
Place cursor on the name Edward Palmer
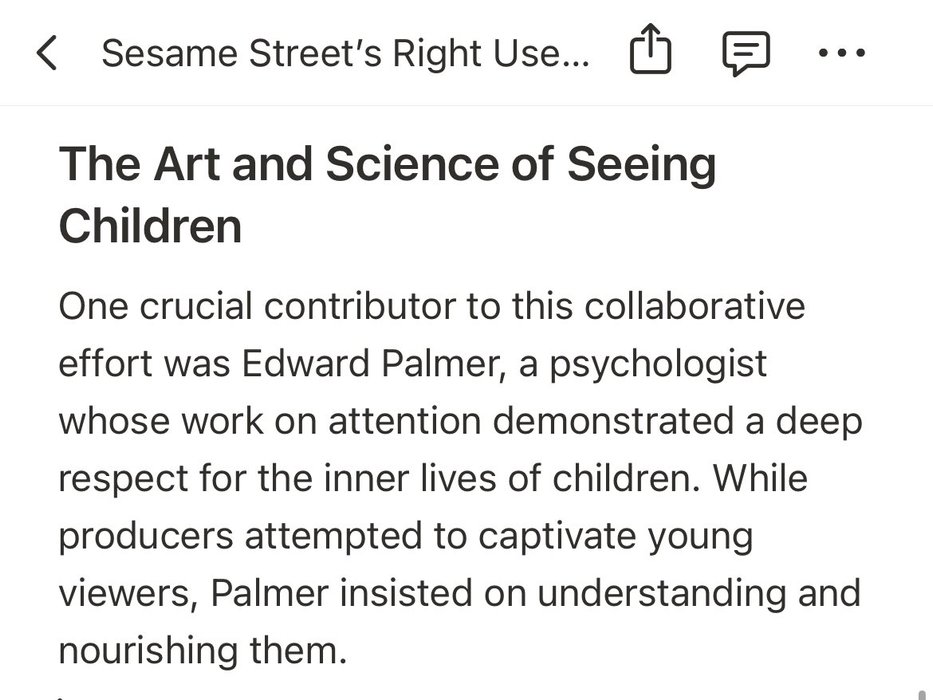[370, 363]
